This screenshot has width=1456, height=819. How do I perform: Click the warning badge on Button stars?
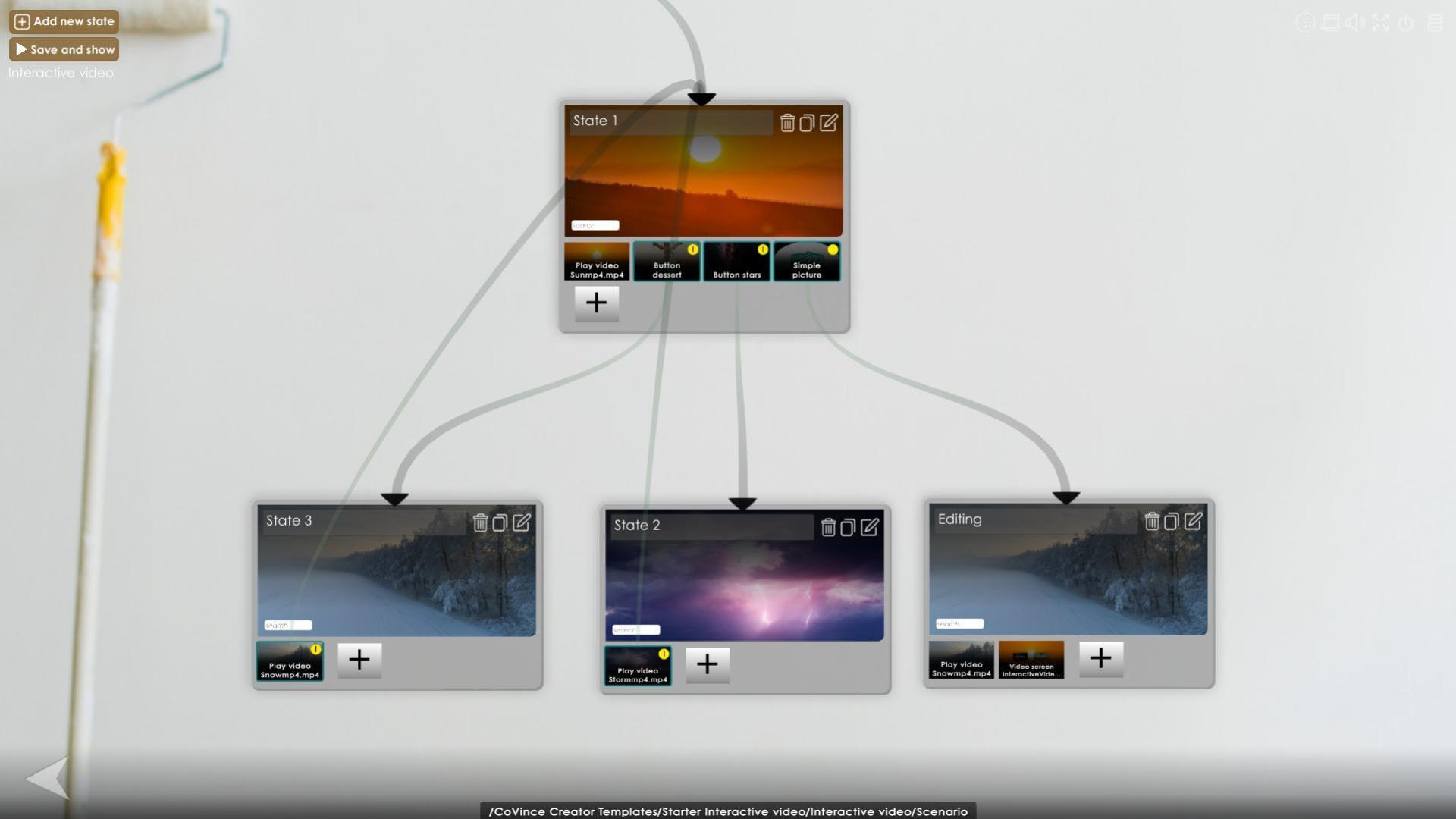click(763, 249)
